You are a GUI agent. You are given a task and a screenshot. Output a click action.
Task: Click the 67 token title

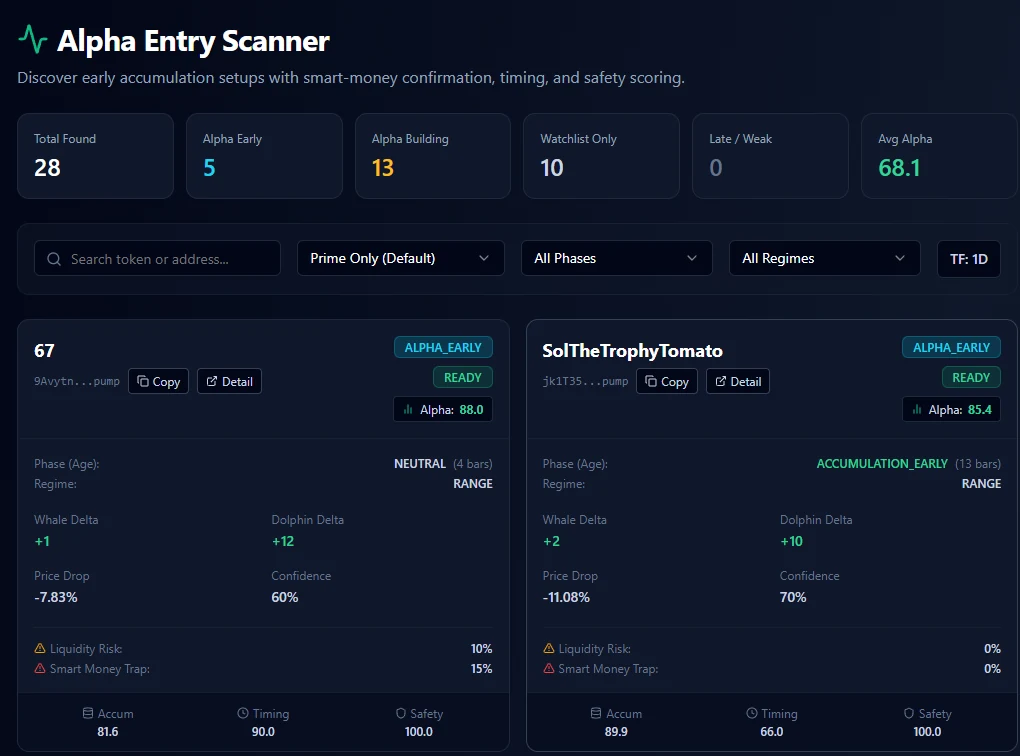click(x=44, y=351)
